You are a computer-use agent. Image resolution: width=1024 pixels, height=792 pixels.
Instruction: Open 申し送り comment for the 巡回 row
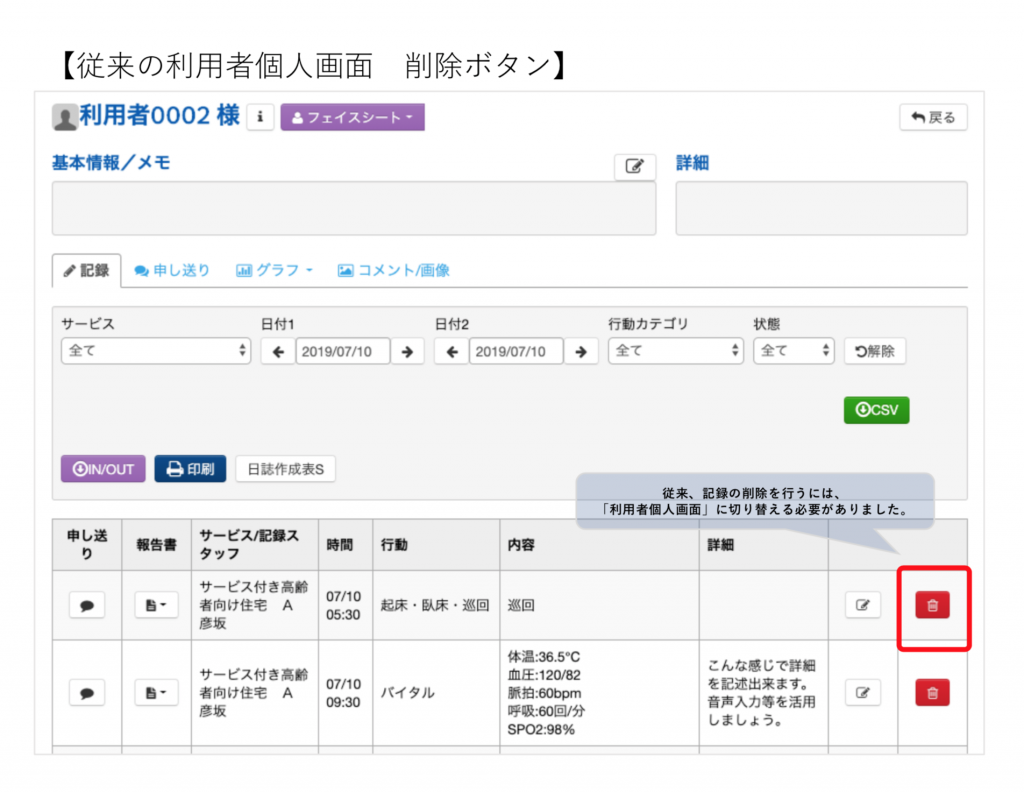(x=87, y=605)
